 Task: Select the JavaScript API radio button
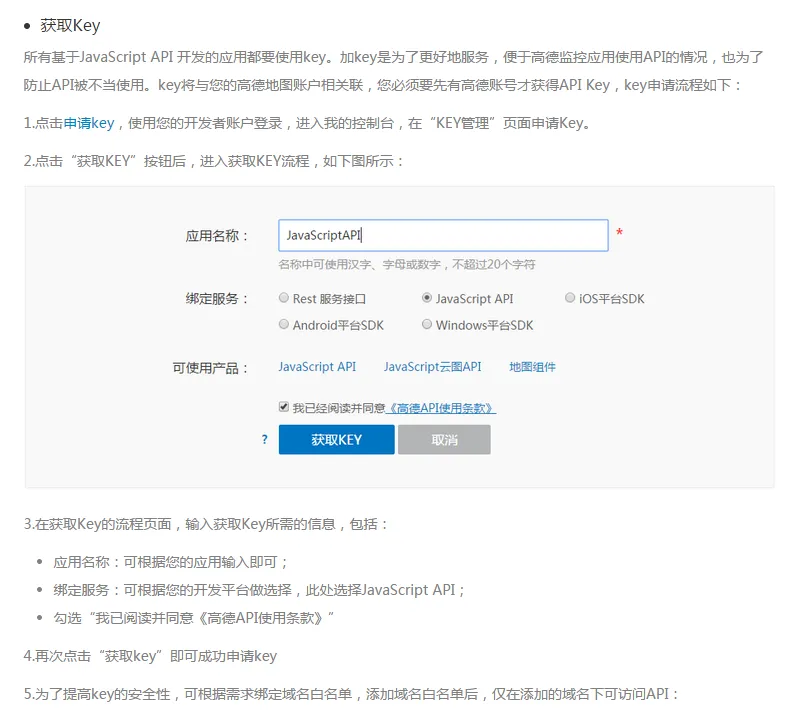pos(427,298)
